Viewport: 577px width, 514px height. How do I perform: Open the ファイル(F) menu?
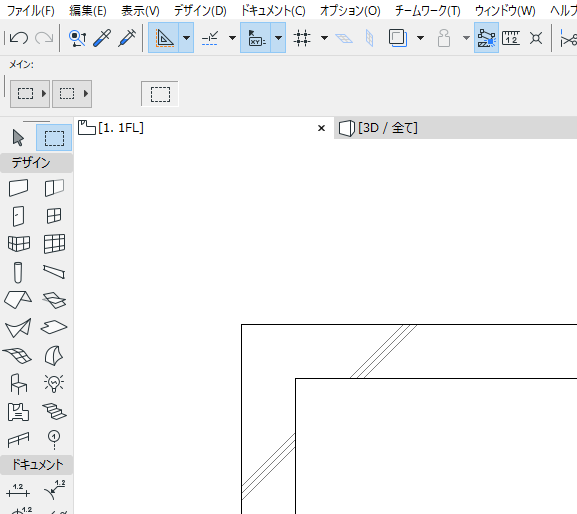pyautogui.click(x=31, y=11)
